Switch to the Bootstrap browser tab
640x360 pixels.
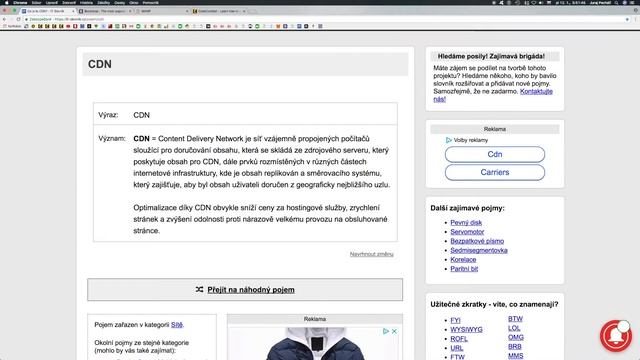(x=105, y=11)
